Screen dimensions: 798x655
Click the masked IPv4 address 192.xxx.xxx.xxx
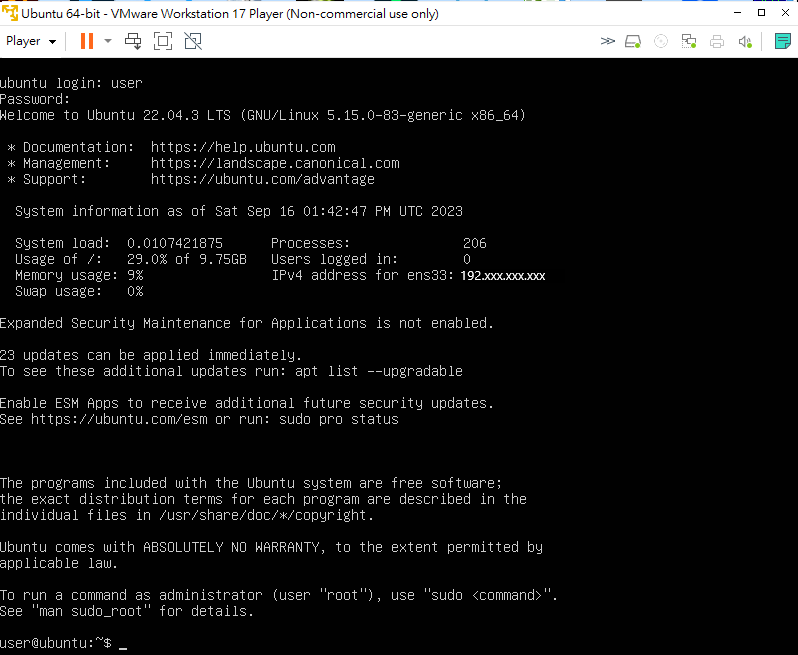pos(503,276)
